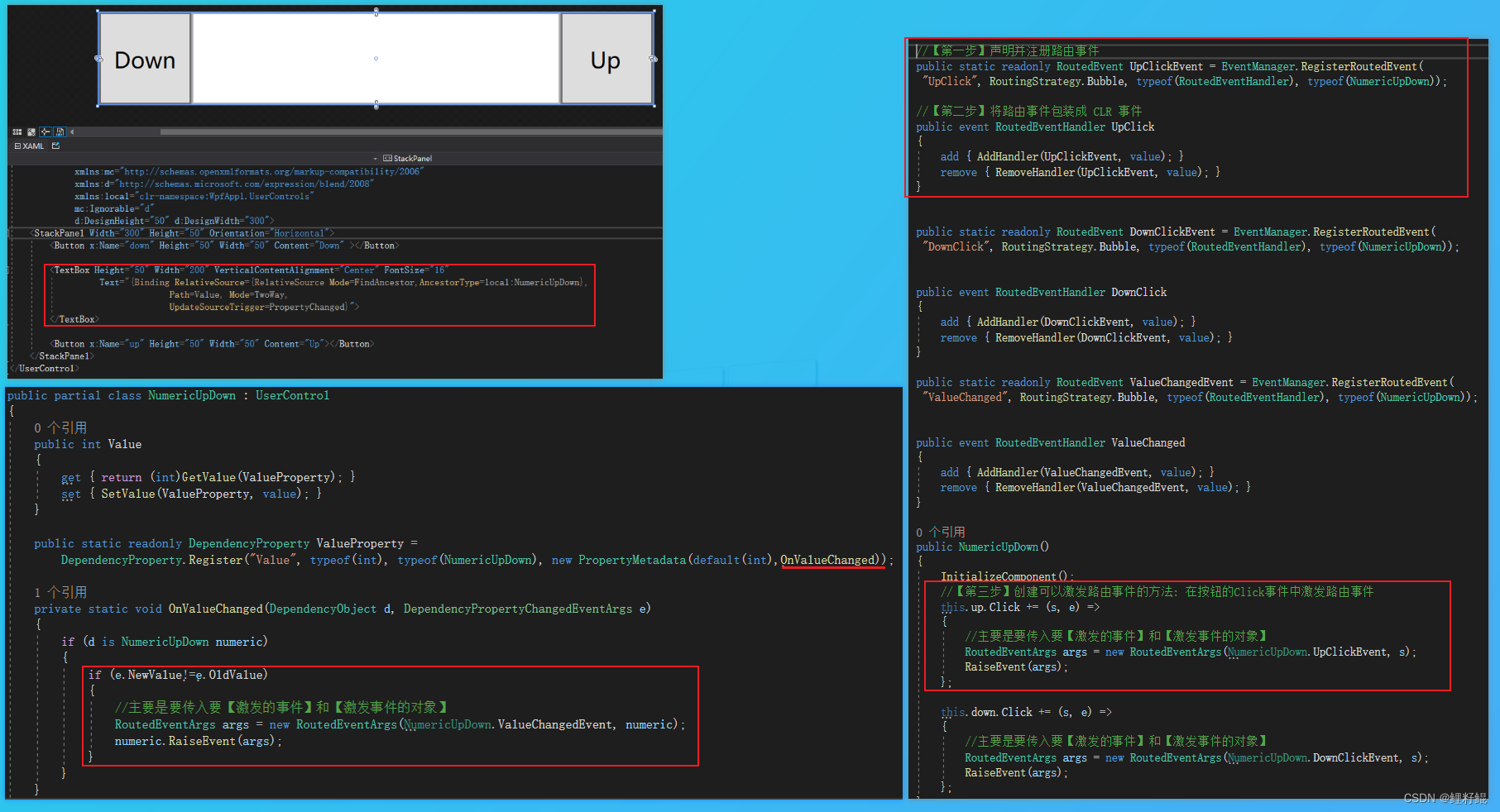Screen dimensions: 1500x812
Task: Click the '第三步' comment in constructor
Action: coord(1157,591)
